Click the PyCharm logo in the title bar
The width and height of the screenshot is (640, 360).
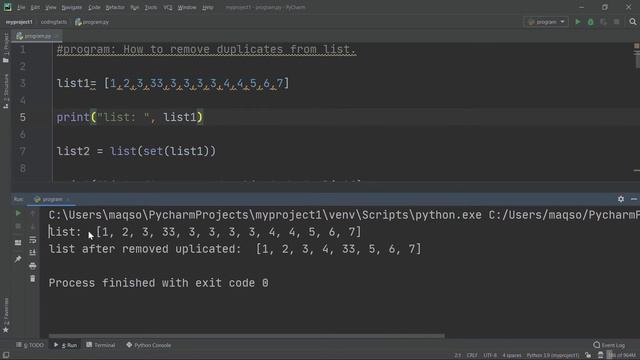coord(7,7)
